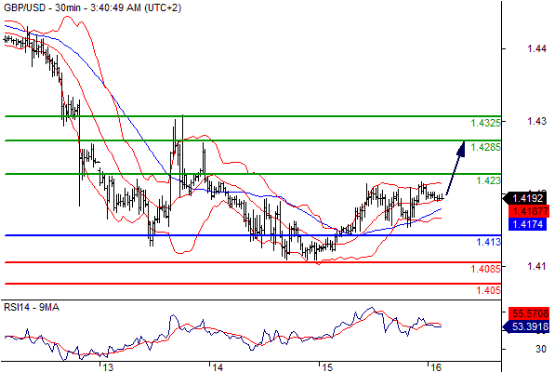Image resolution: width=554 pixels, height=372 pixels.
Task: Click the RSI axis label 30
Action: (541, 349)
